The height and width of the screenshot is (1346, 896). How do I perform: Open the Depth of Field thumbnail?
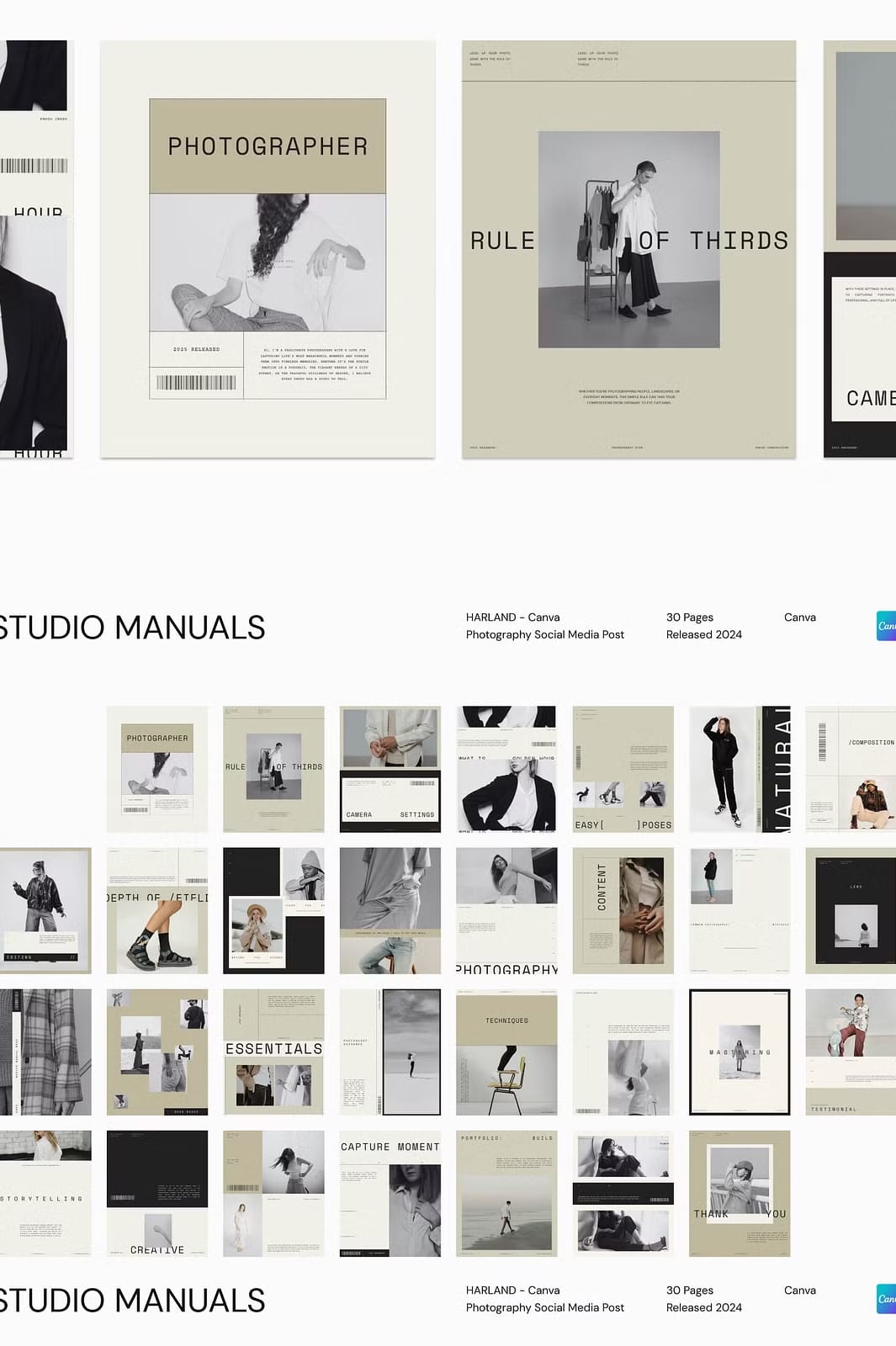click(157, 910)
